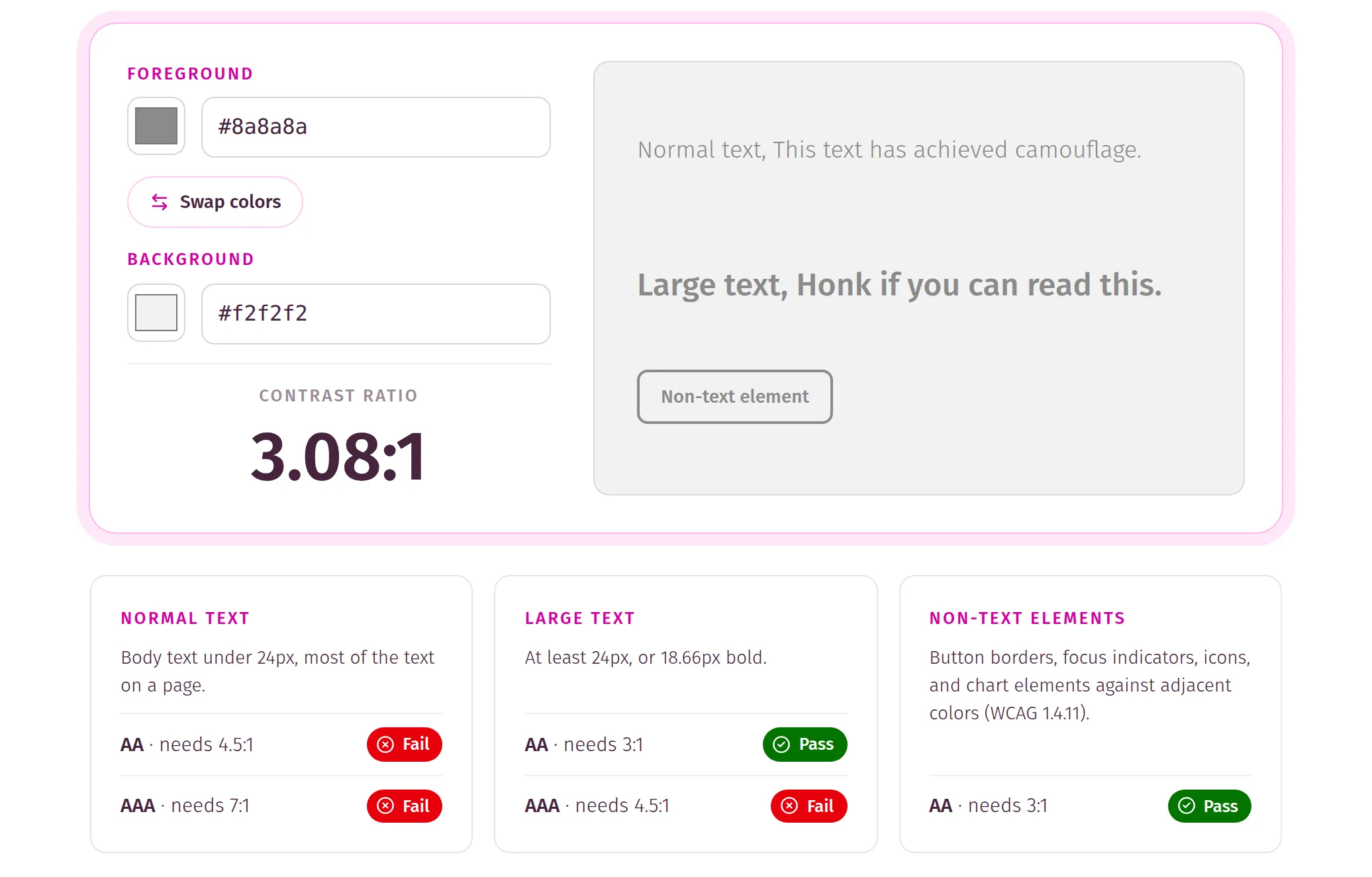Click the Swap colors button
This screenshot has height=877, width=1372.
[215, 202]
